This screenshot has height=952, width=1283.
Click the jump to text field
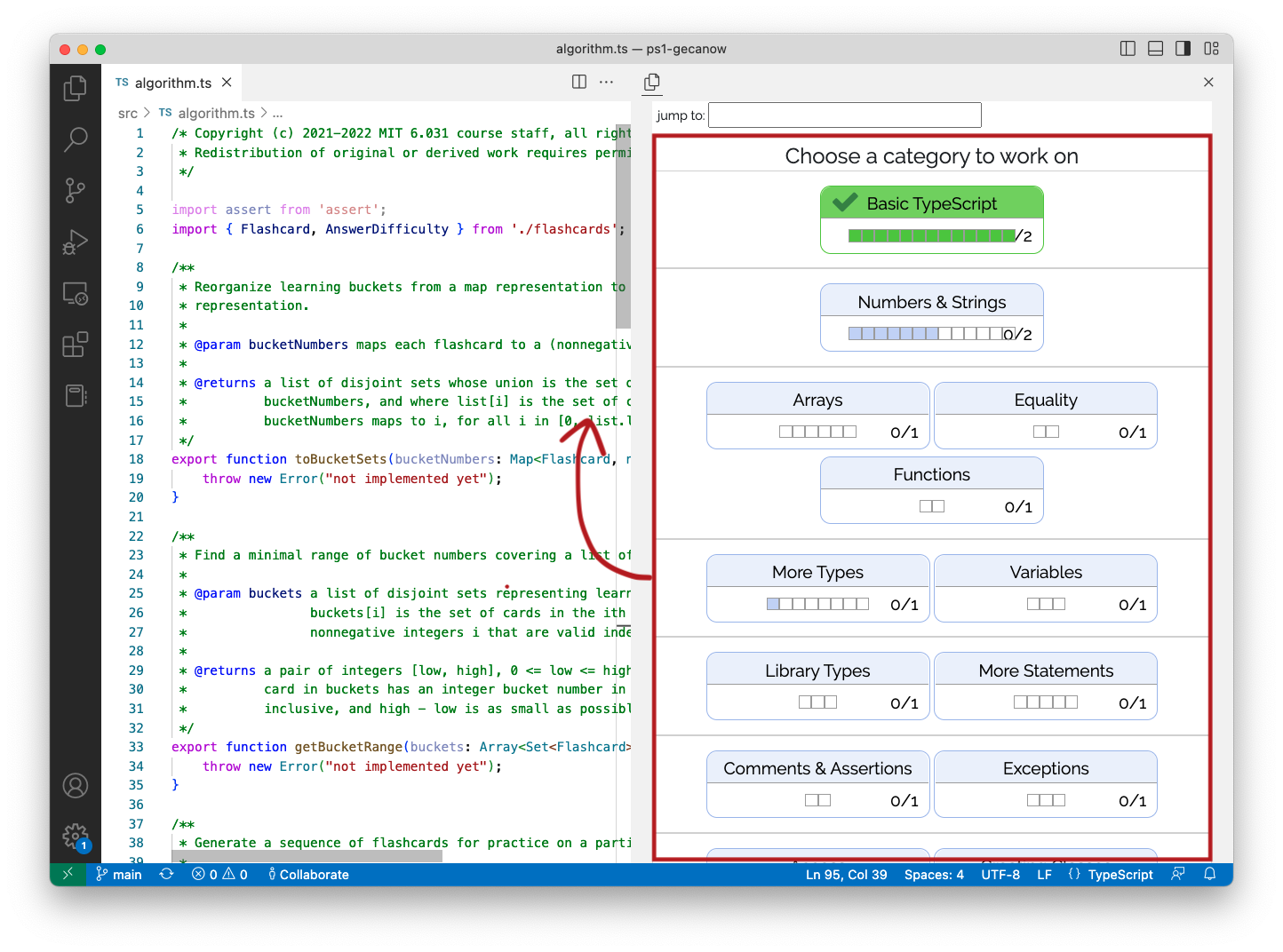[x=844, y=115]
